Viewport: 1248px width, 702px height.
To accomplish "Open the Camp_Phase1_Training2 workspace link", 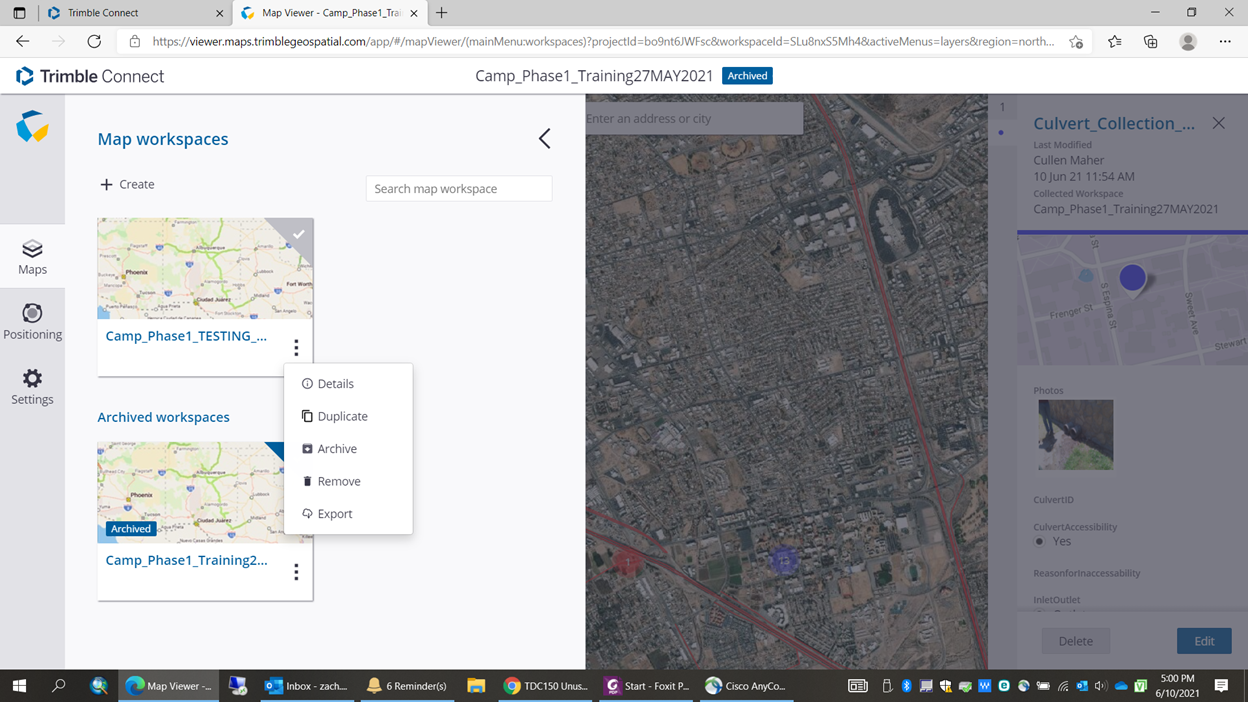I will pos(187,560).
